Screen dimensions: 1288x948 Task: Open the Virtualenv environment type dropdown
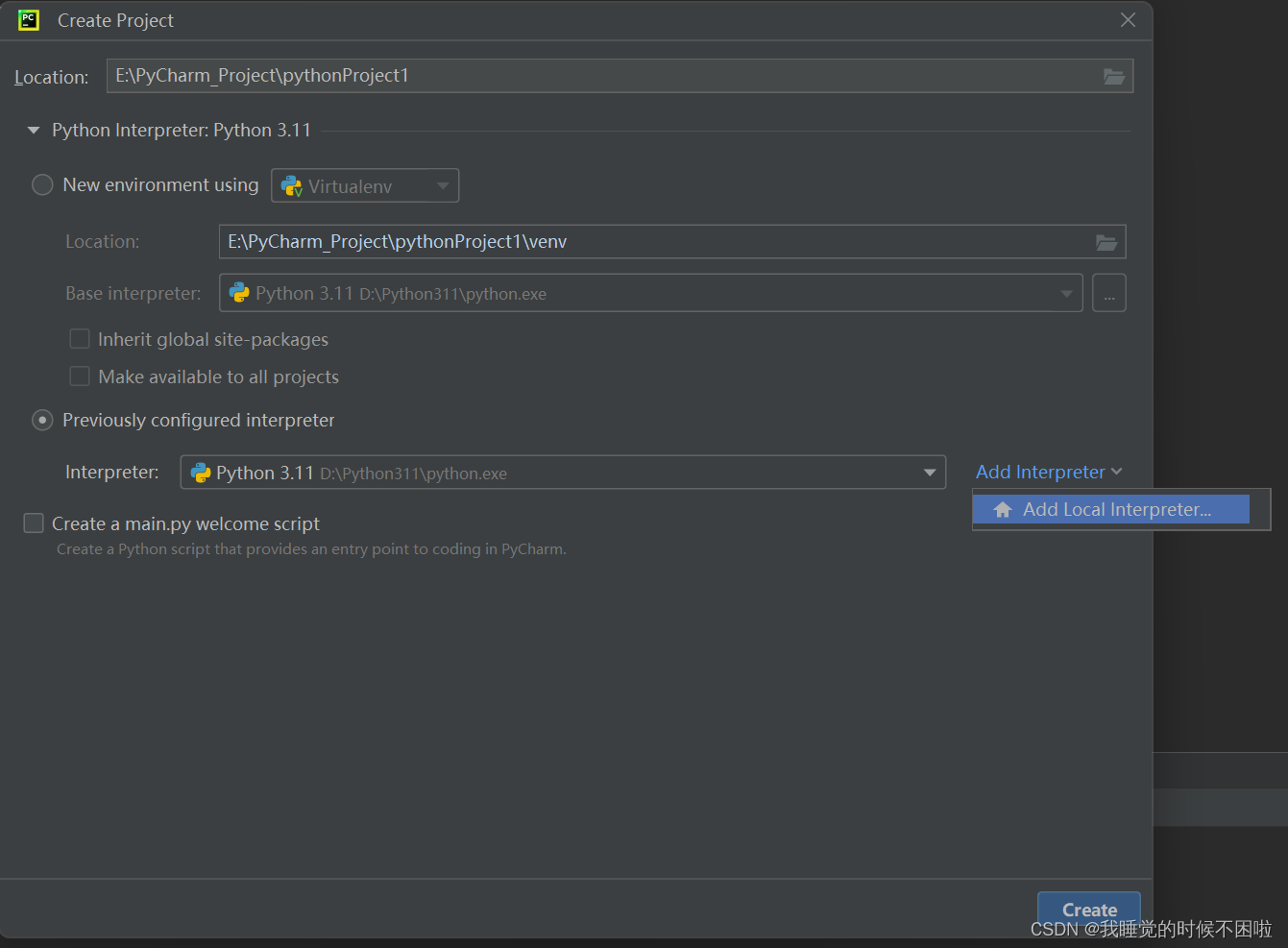365,185
